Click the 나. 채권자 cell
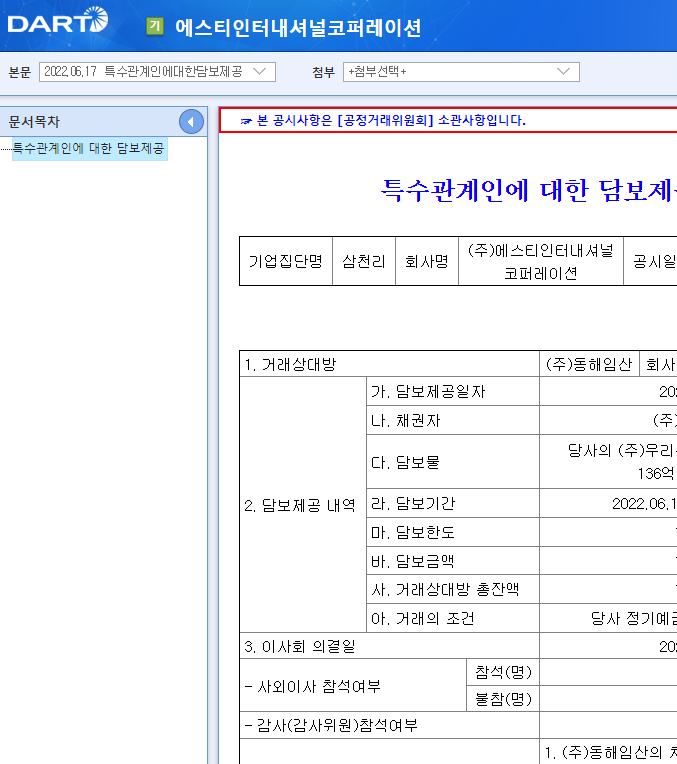Screen dimensions: 677x764 453,420
